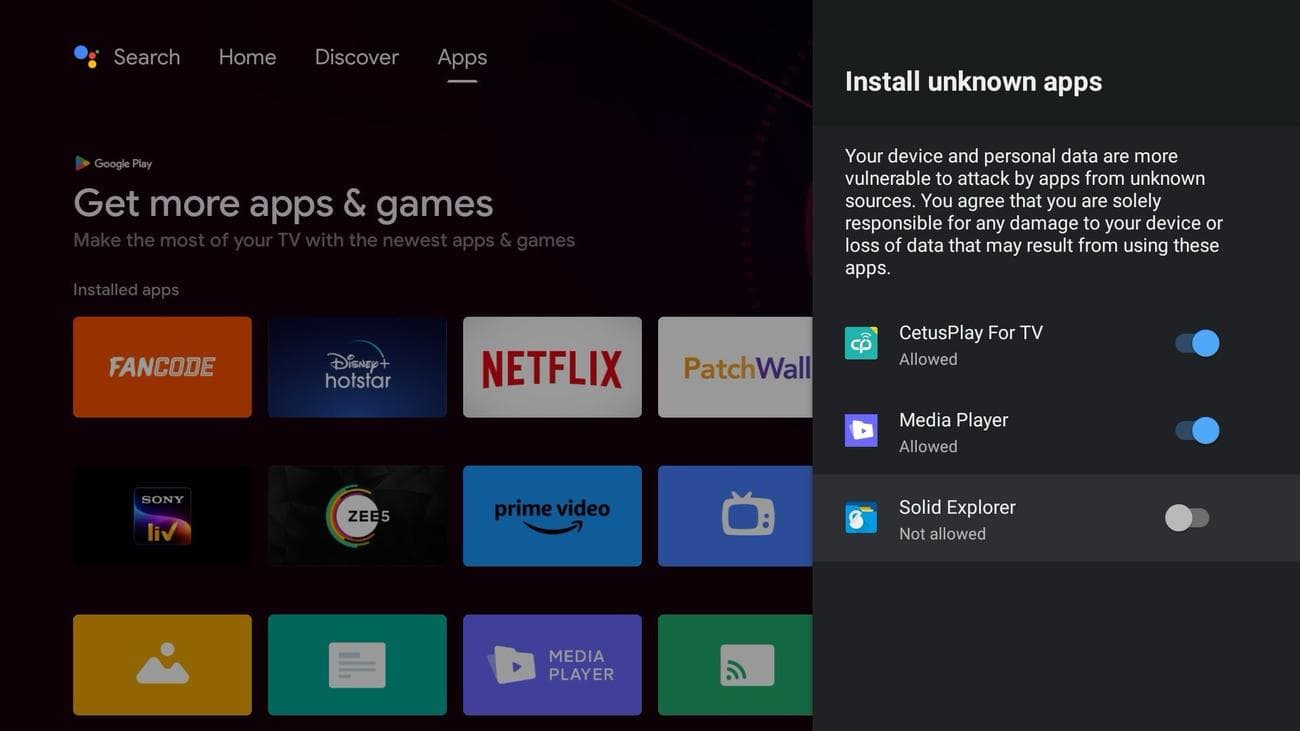Open the Media Player folder tile

pyautogui.click(x=552, y=664)
